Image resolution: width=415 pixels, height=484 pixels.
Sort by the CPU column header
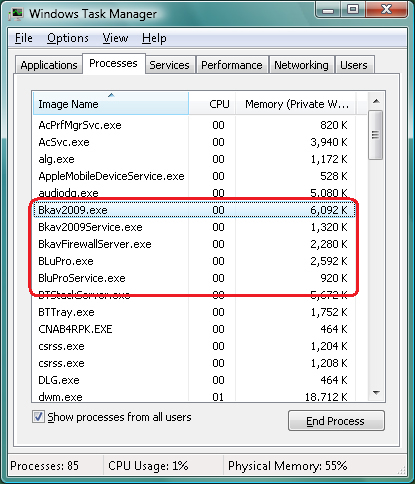click(x=212, y=104)
